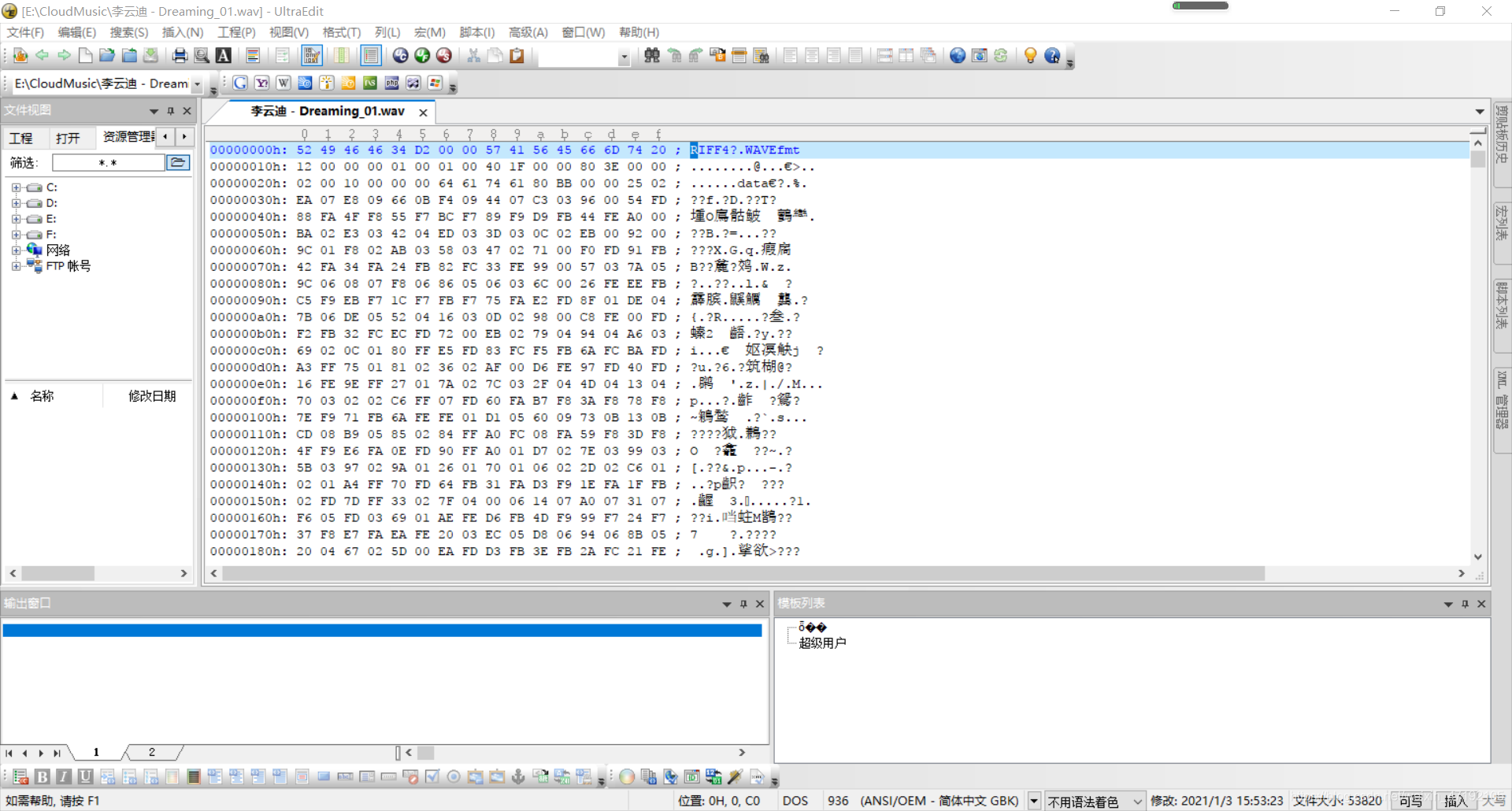
Task: Click the forward green arrow icon
Action: point(64,55)
